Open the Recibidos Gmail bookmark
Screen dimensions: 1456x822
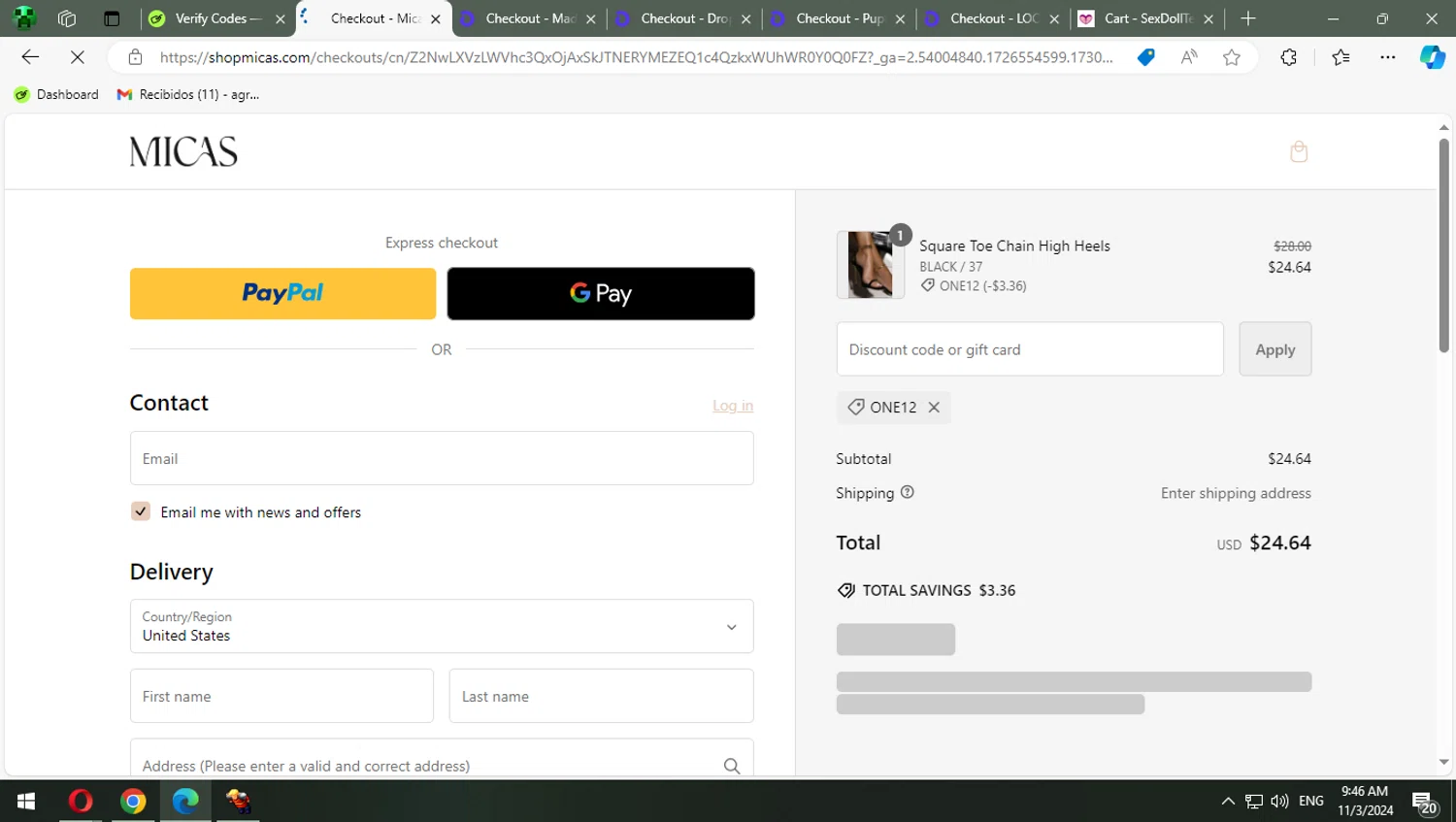[188, 94]
